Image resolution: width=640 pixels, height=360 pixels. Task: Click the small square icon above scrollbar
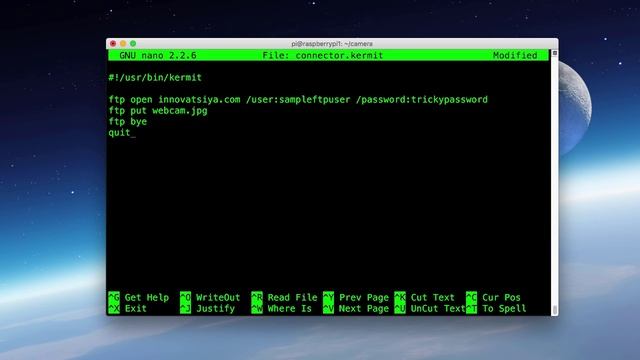[x=555, y=53]
